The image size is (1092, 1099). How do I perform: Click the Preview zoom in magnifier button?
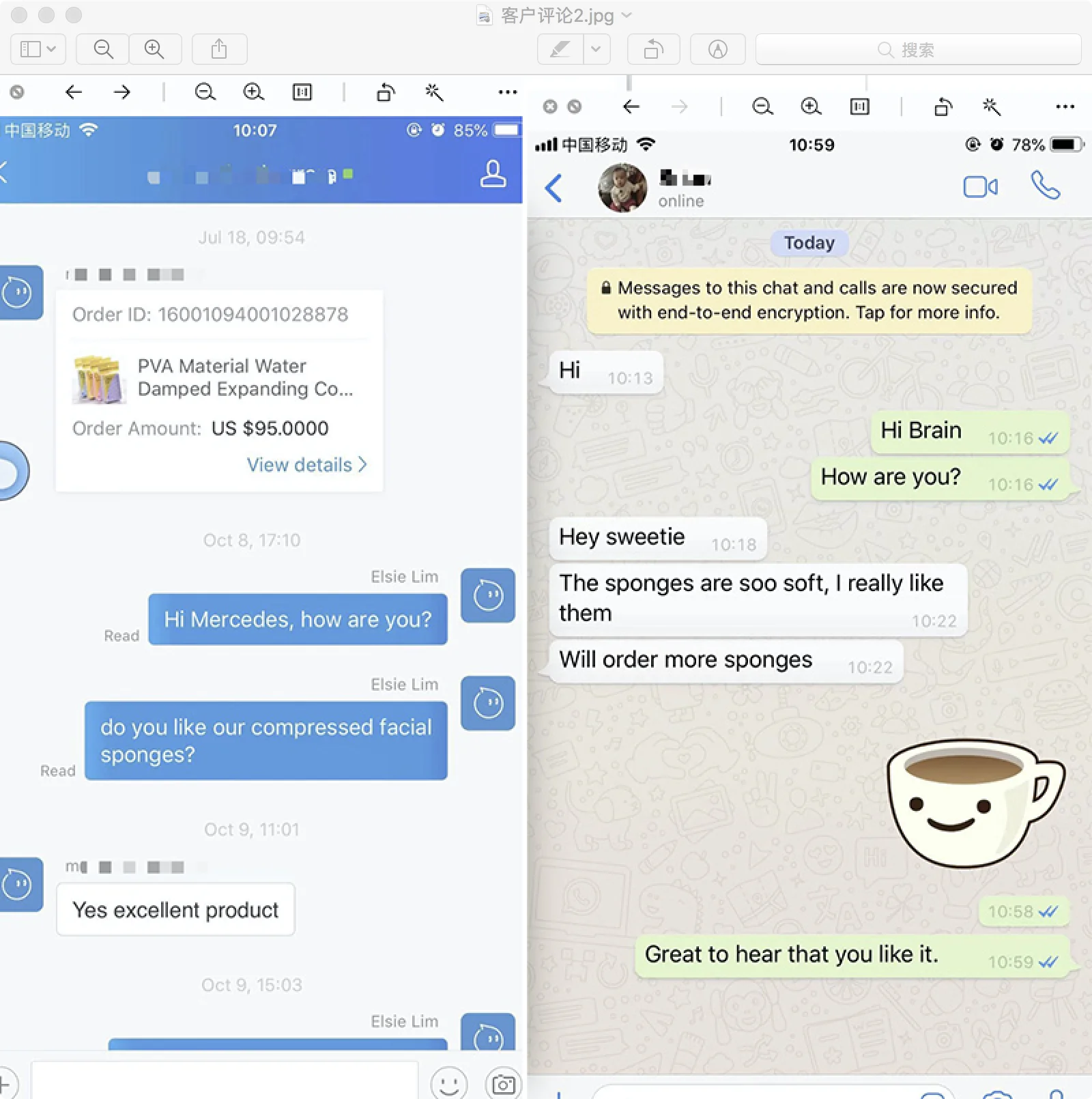(x=155, y=49)
